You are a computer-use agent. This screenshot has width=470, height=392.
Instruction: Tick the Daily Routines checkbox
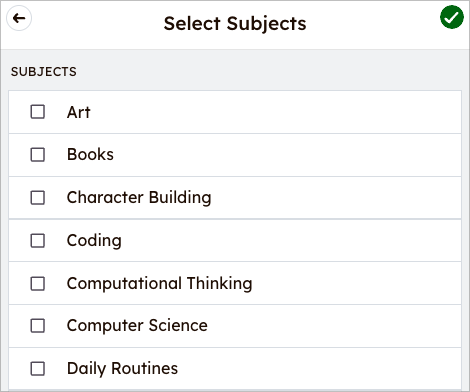coord(38,369)
